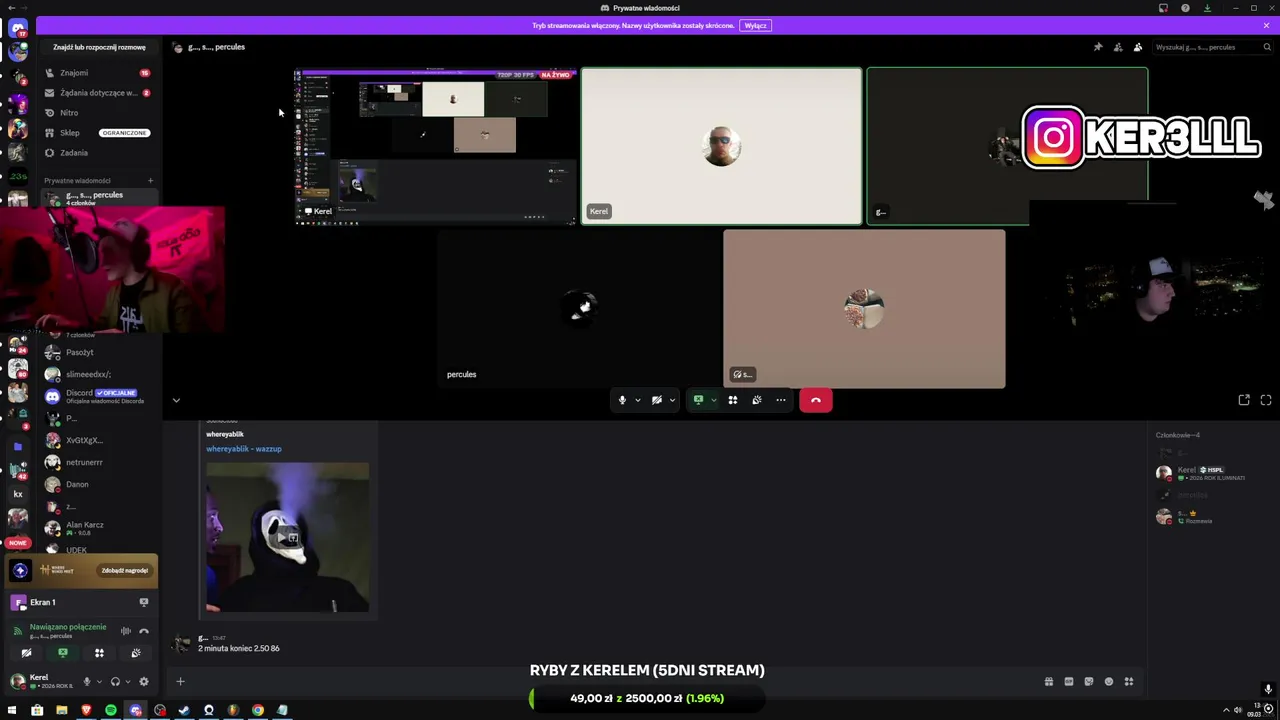Open more options ellipsis in call bar
Viewport: 1280px width, 720px height.
click(781, 400)
